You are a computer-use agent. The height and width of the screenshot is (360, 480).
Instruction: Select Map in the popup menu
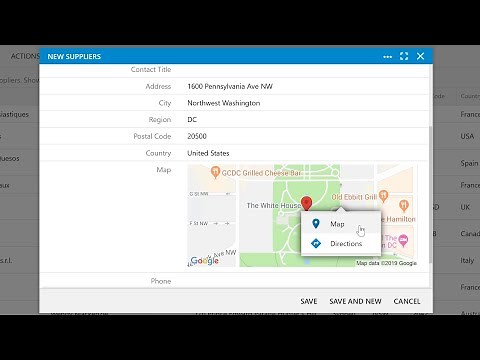(340, 224)
